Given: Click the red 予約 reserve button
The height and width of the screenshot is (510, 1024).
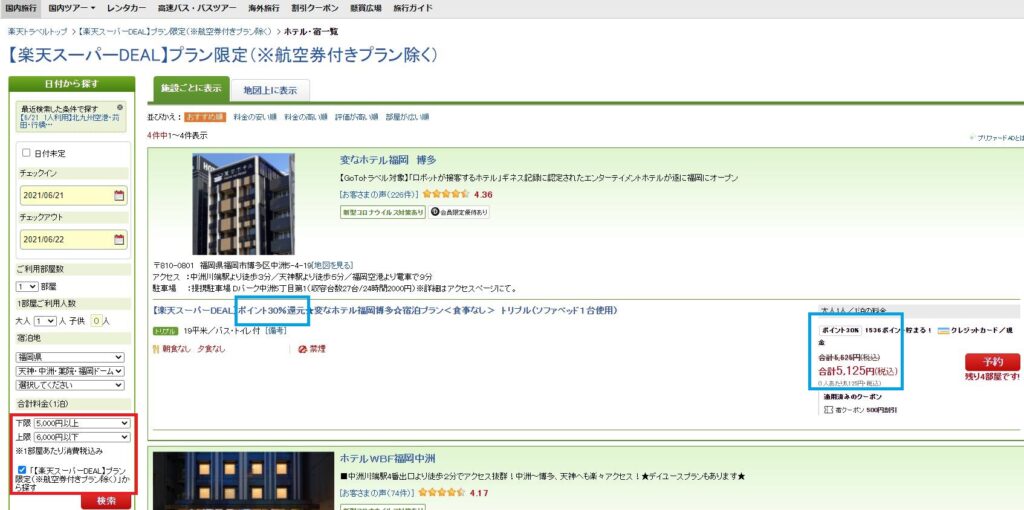Looking at the screenshot, I should pos(992,362).
